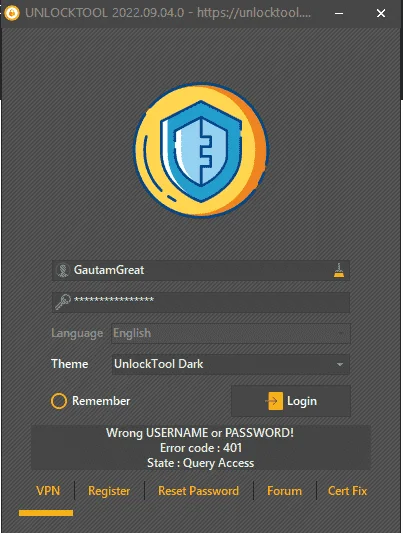Open the Register link

[x=109, y=491]
